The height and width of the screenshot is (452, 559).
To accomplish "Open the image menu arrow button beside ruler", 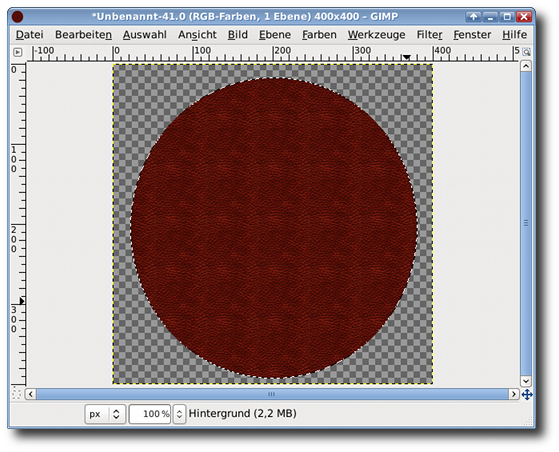I will pos(17,52).
